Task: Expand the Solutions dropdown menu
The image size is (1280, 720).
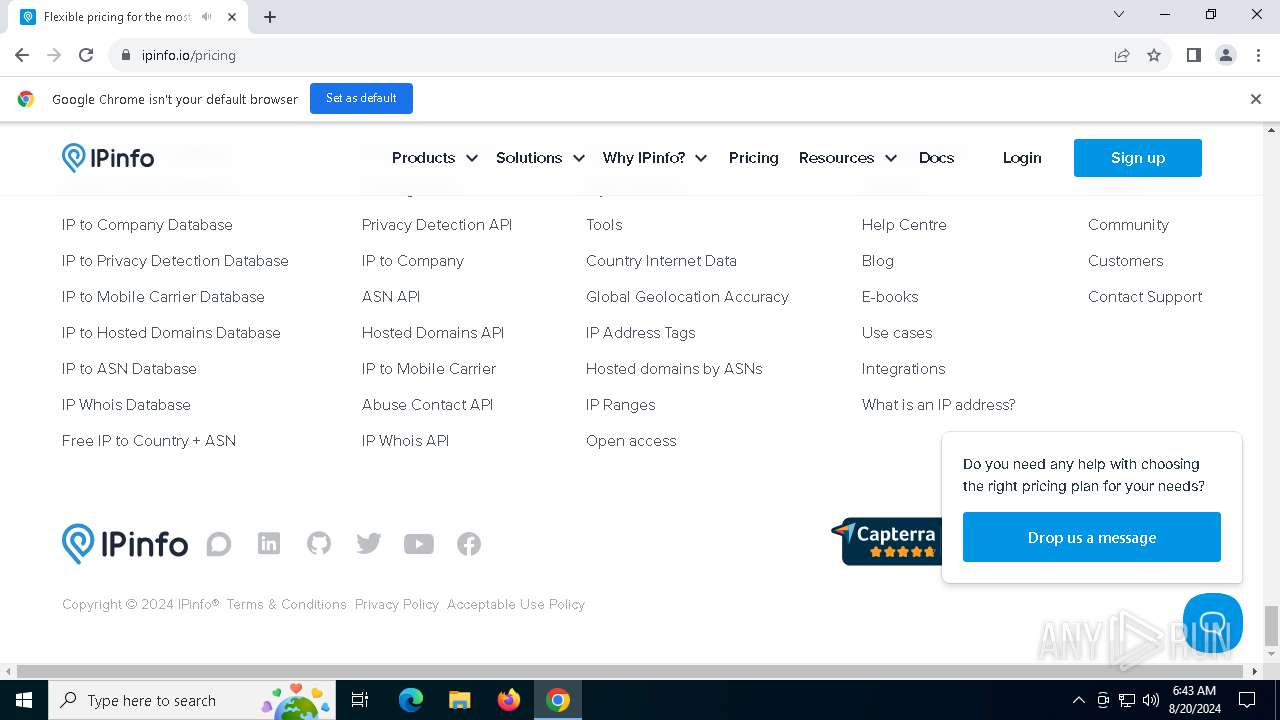Action: [541, 158]
